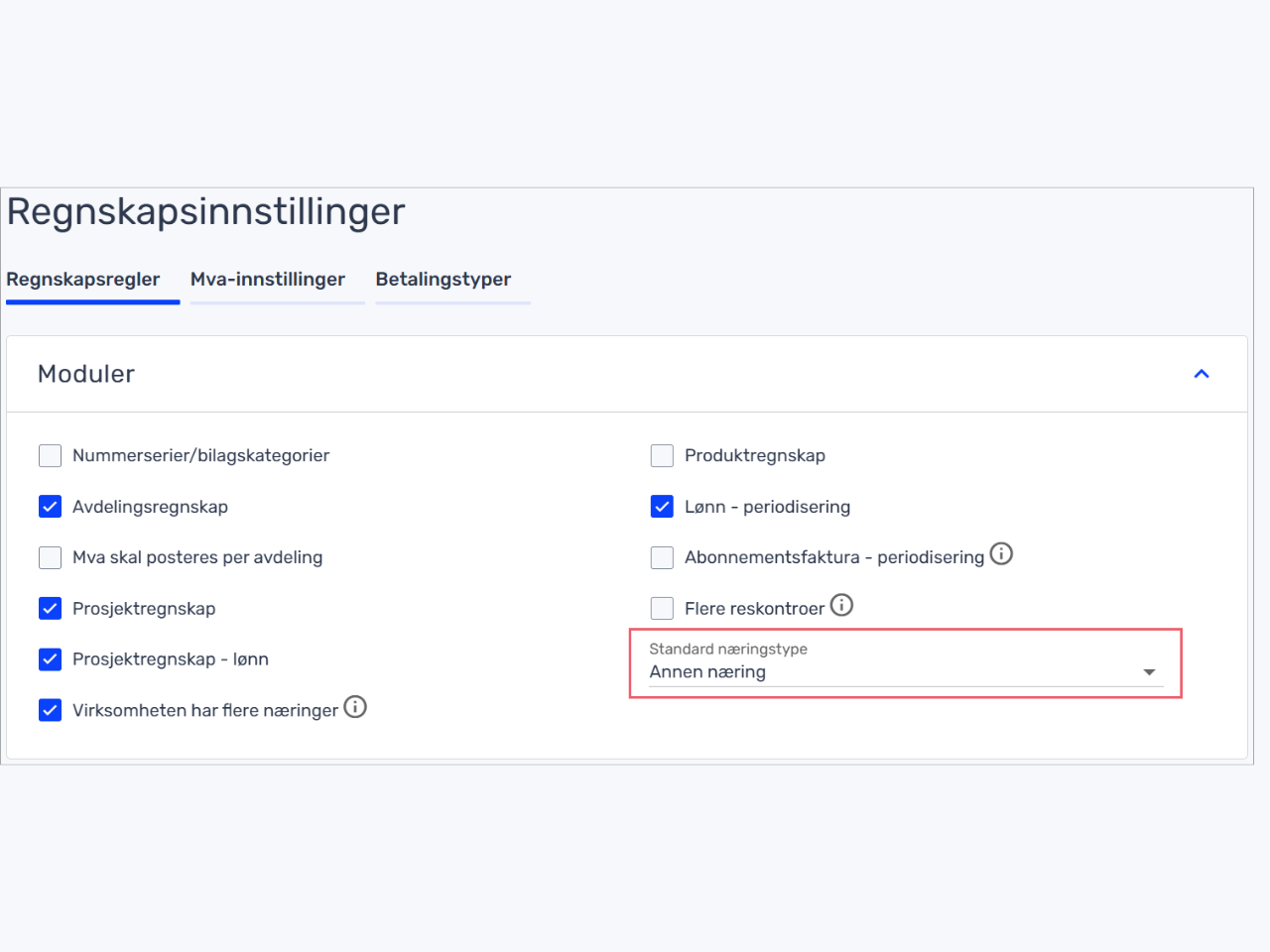Check Abonnementsfaktura - periodisering box
The image size is (1270, 952).
coord(662,557)
